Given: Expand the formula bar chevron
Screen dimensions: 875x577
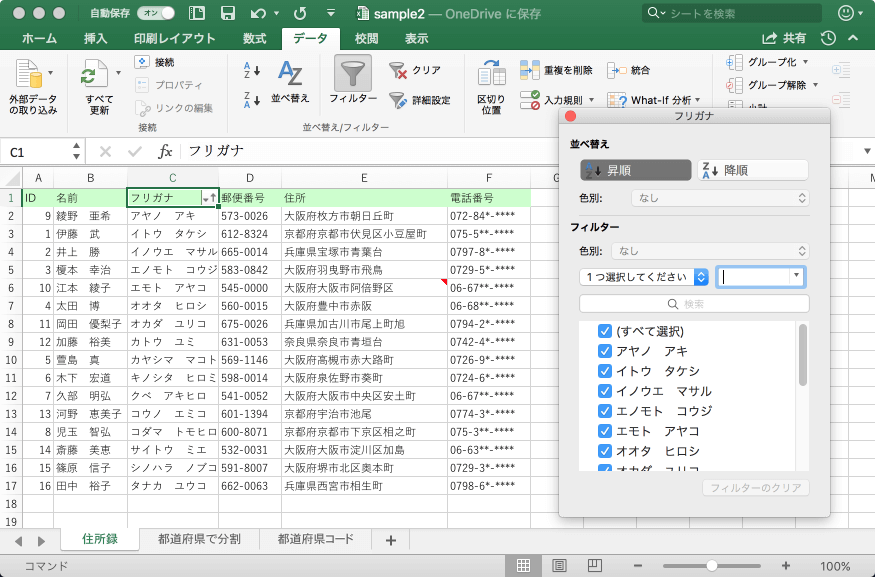Looking at the screenshot, I should pos(867,151).
